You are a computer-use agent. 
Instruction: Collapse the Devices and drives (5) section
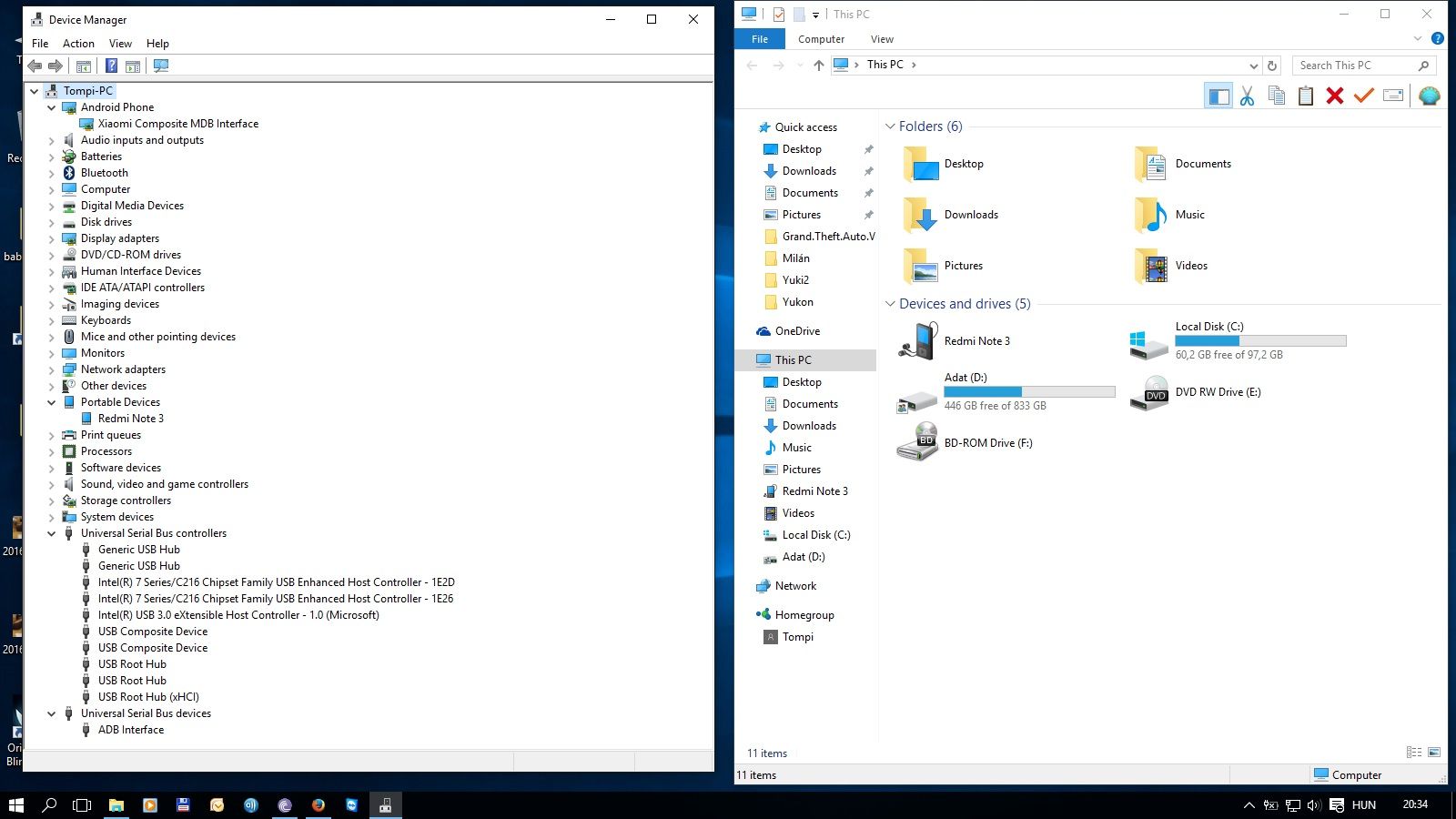(890, 304)
